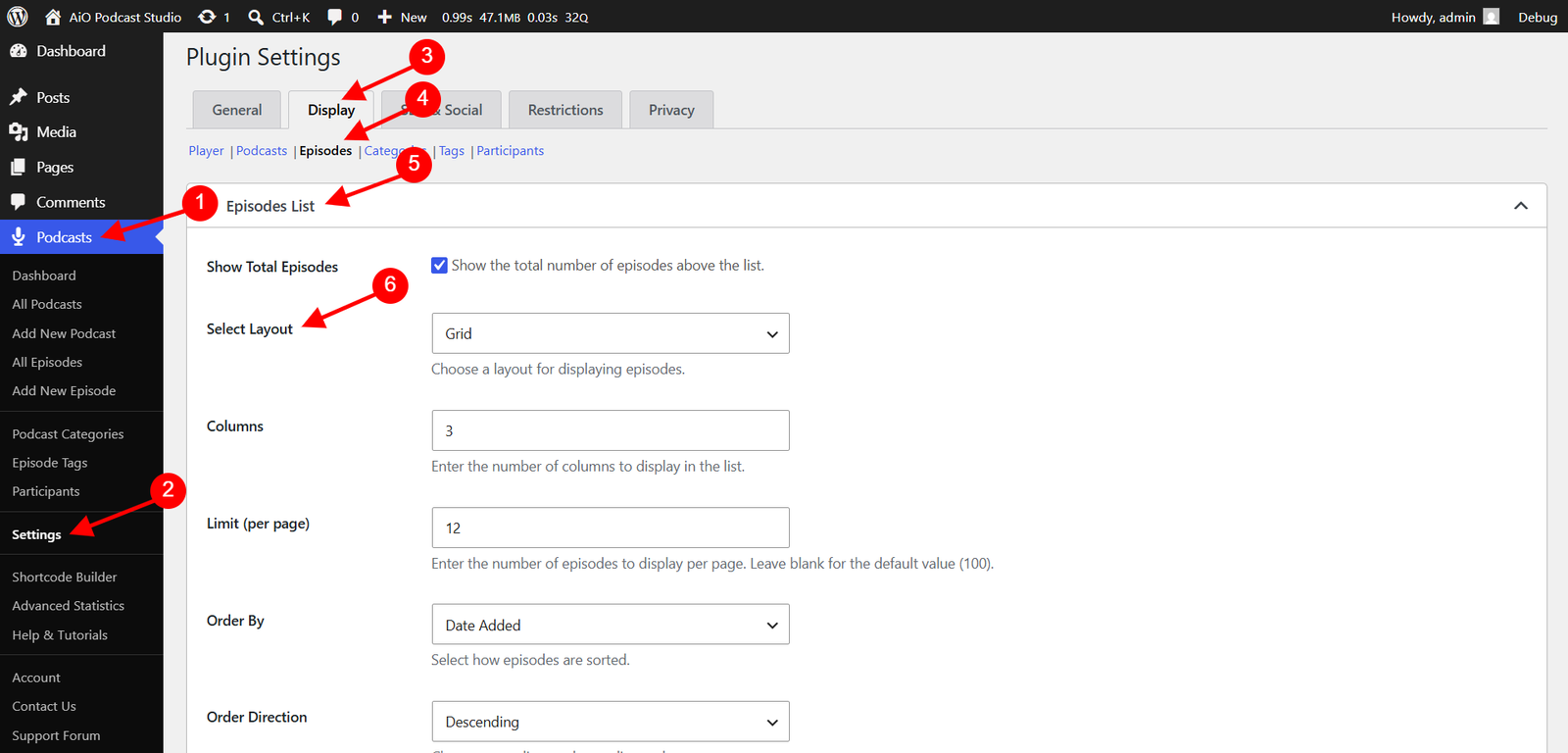Click the WordPress logo icon
Viewport: 1568px width, 753px height.
(18, 17)
